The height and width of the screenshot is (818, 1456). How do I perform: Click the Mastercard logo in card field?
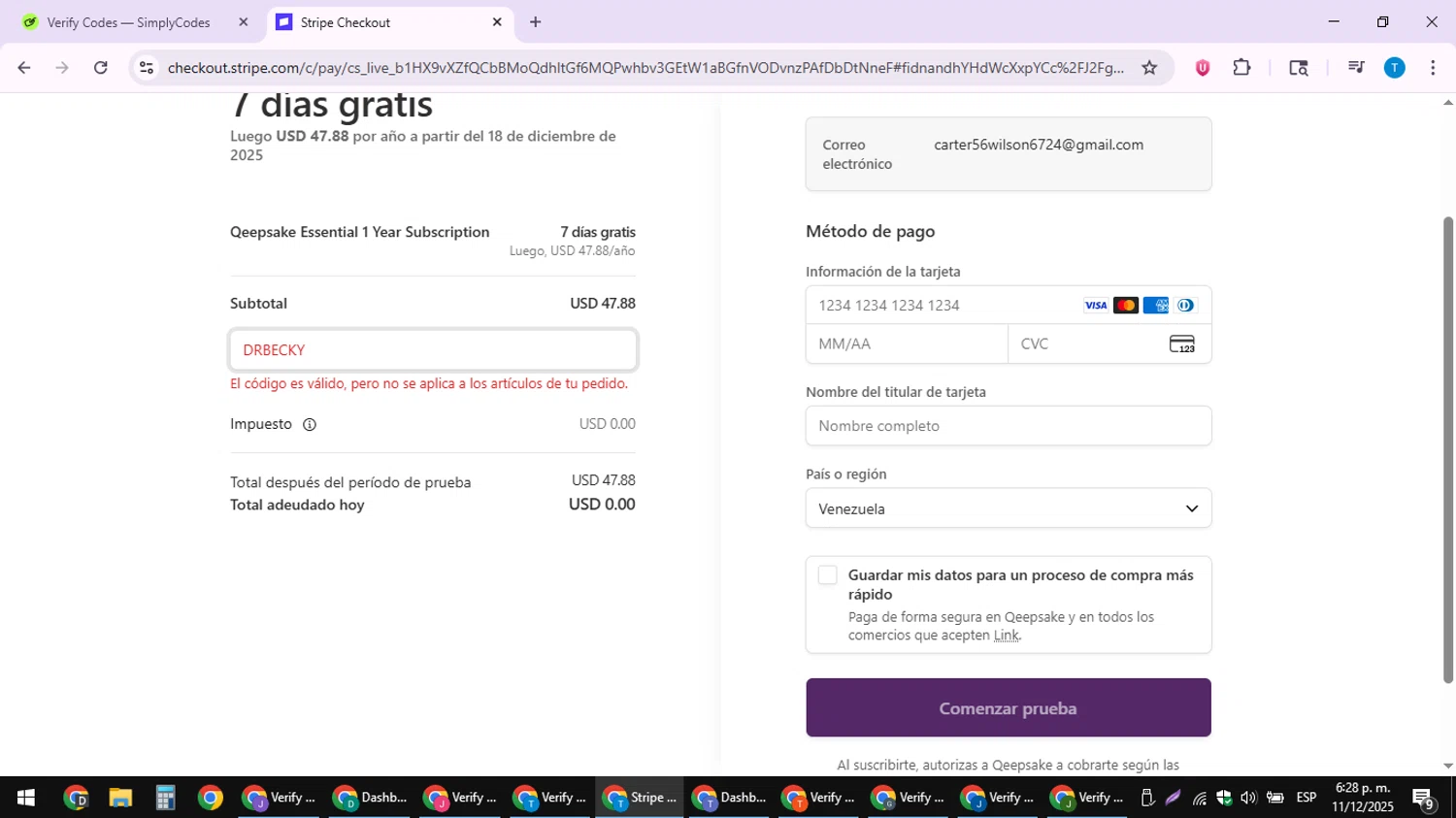(x=1126, y=306)
